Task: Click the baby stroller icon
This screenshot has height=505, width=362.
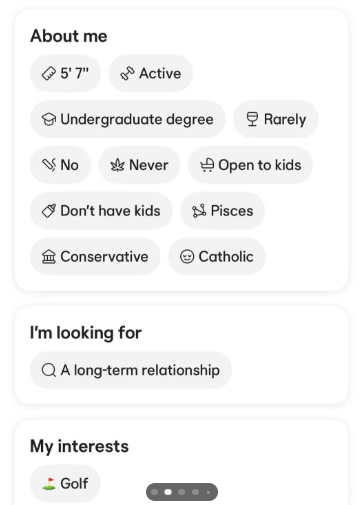Action: tap(207, 165)
